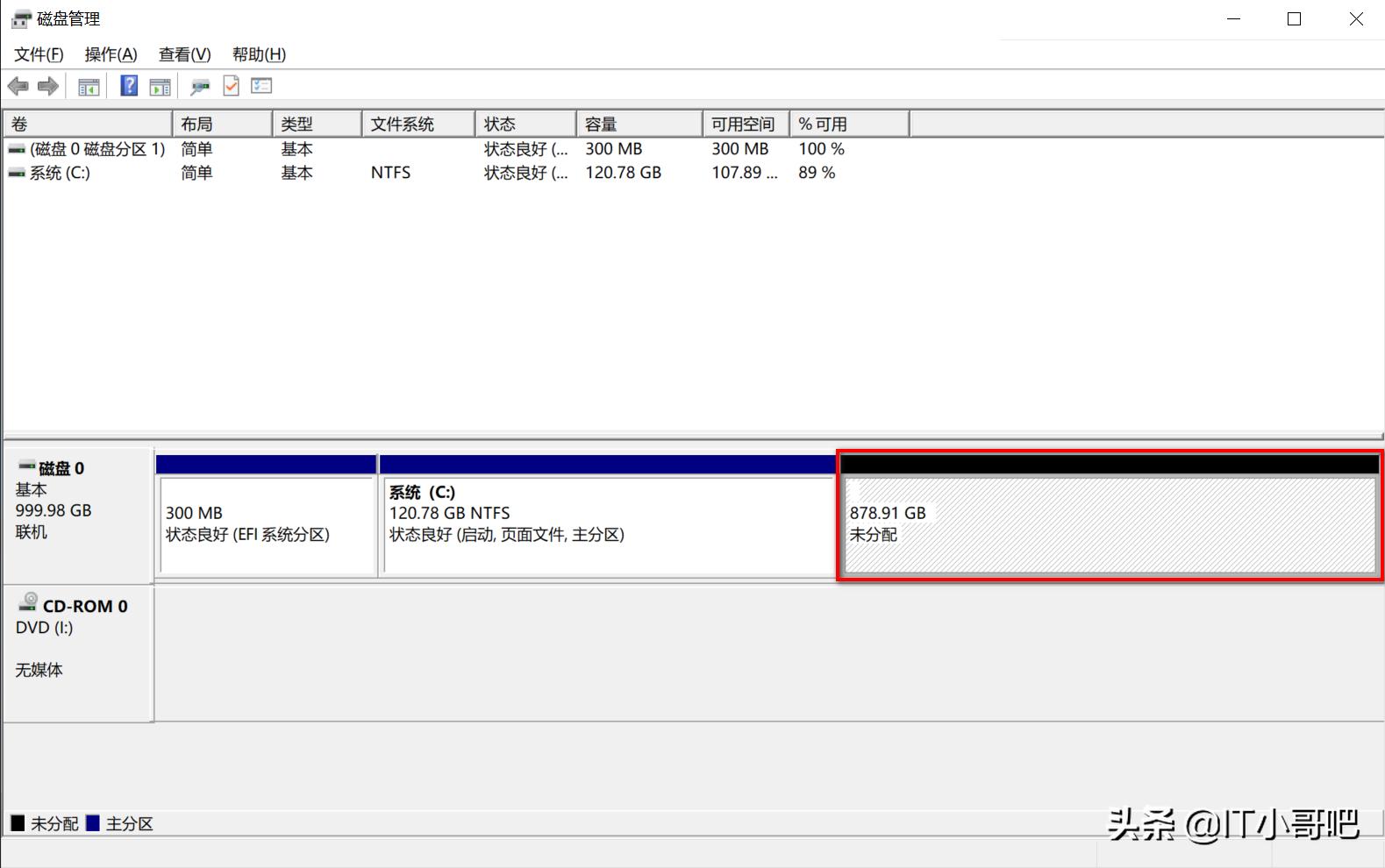Click the 300 MB capacity cell in the list
1385x868 pixels.
[x=614, y=149]
